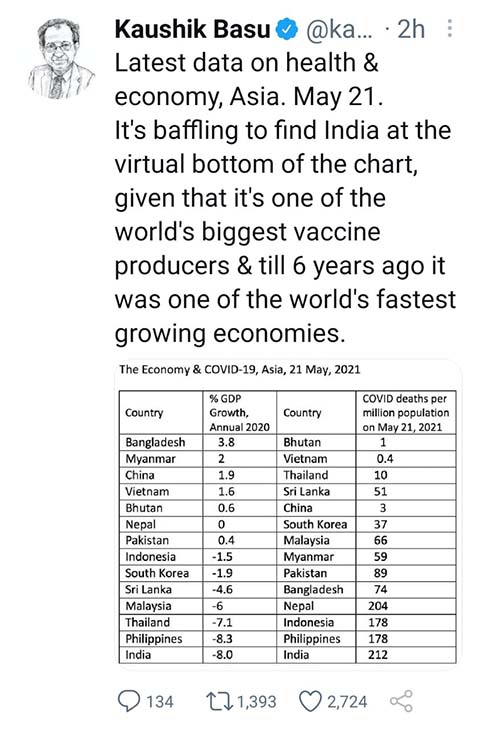Click the India -8.0 GDP growth cell

[240, 655]
